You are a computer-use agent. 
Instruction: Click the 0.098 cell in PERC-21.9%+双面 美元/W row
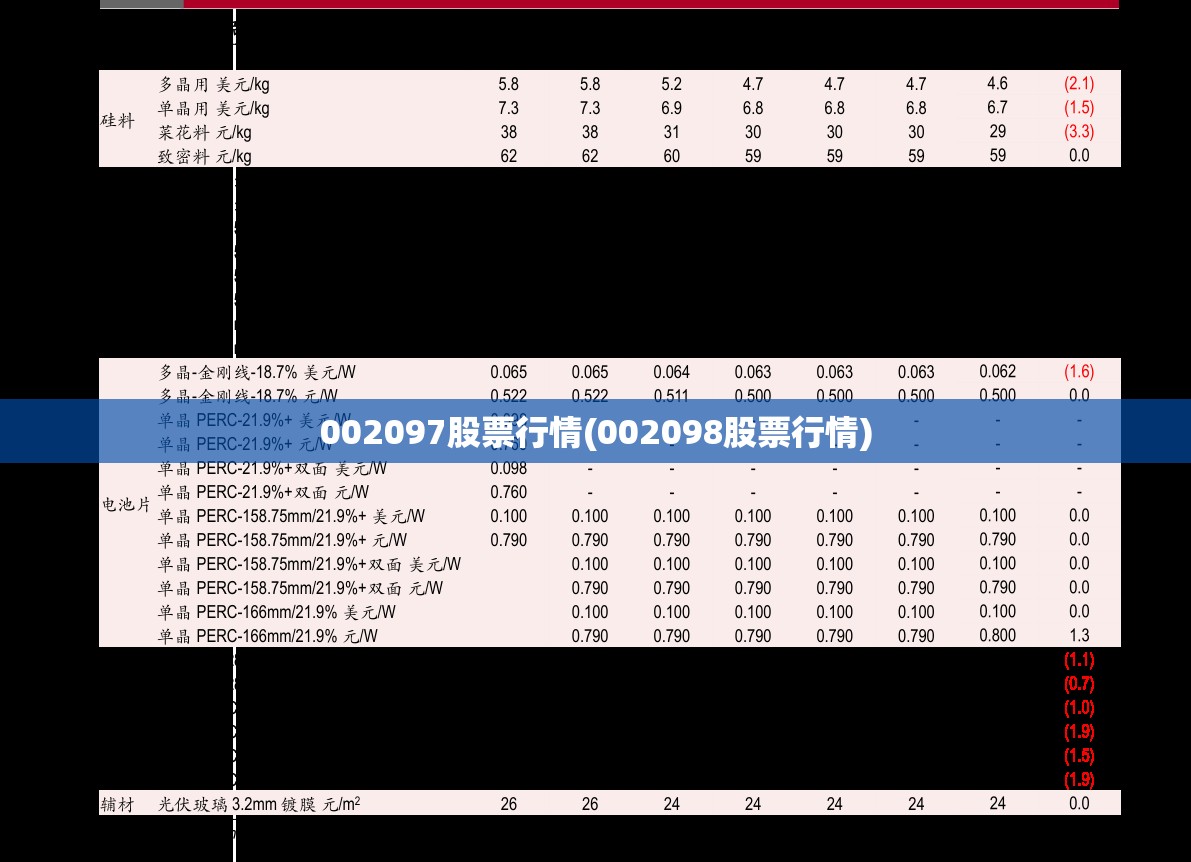[508, 469]
